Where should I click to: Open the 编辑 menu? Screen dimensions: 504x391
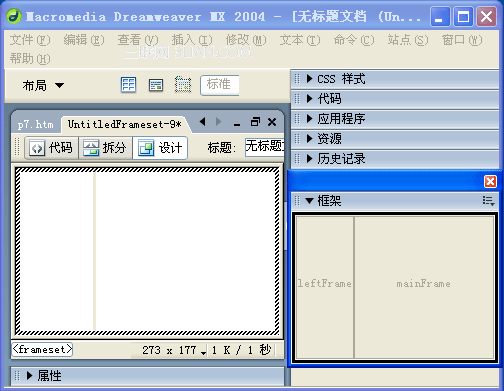pos(84,40)
